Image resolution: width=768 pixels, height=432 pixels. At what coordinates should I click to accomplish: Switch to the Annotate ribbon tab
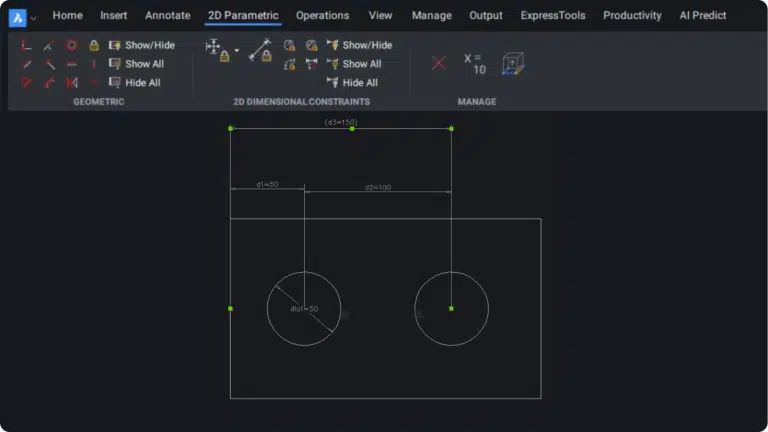click(167, 16)
